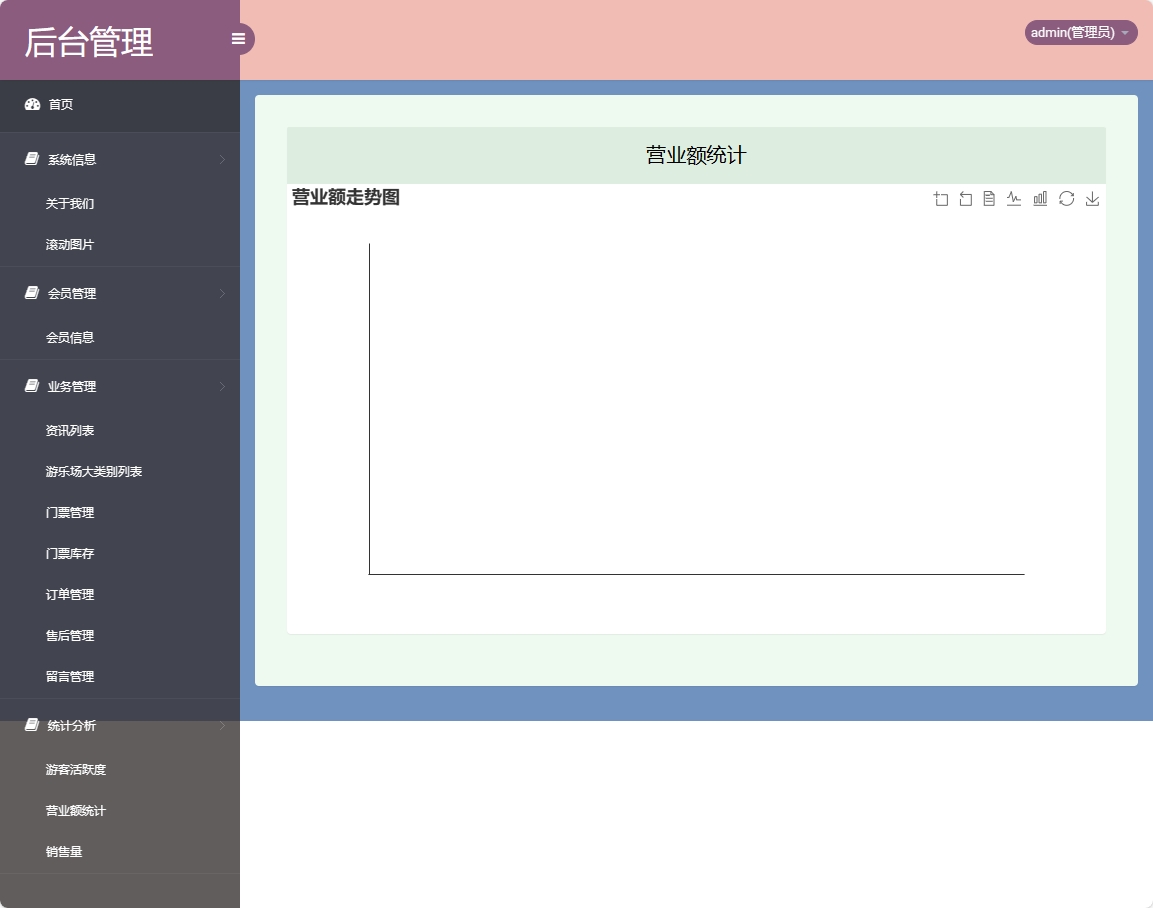Toggle the chart to bar chart view

coord(1040,199)
